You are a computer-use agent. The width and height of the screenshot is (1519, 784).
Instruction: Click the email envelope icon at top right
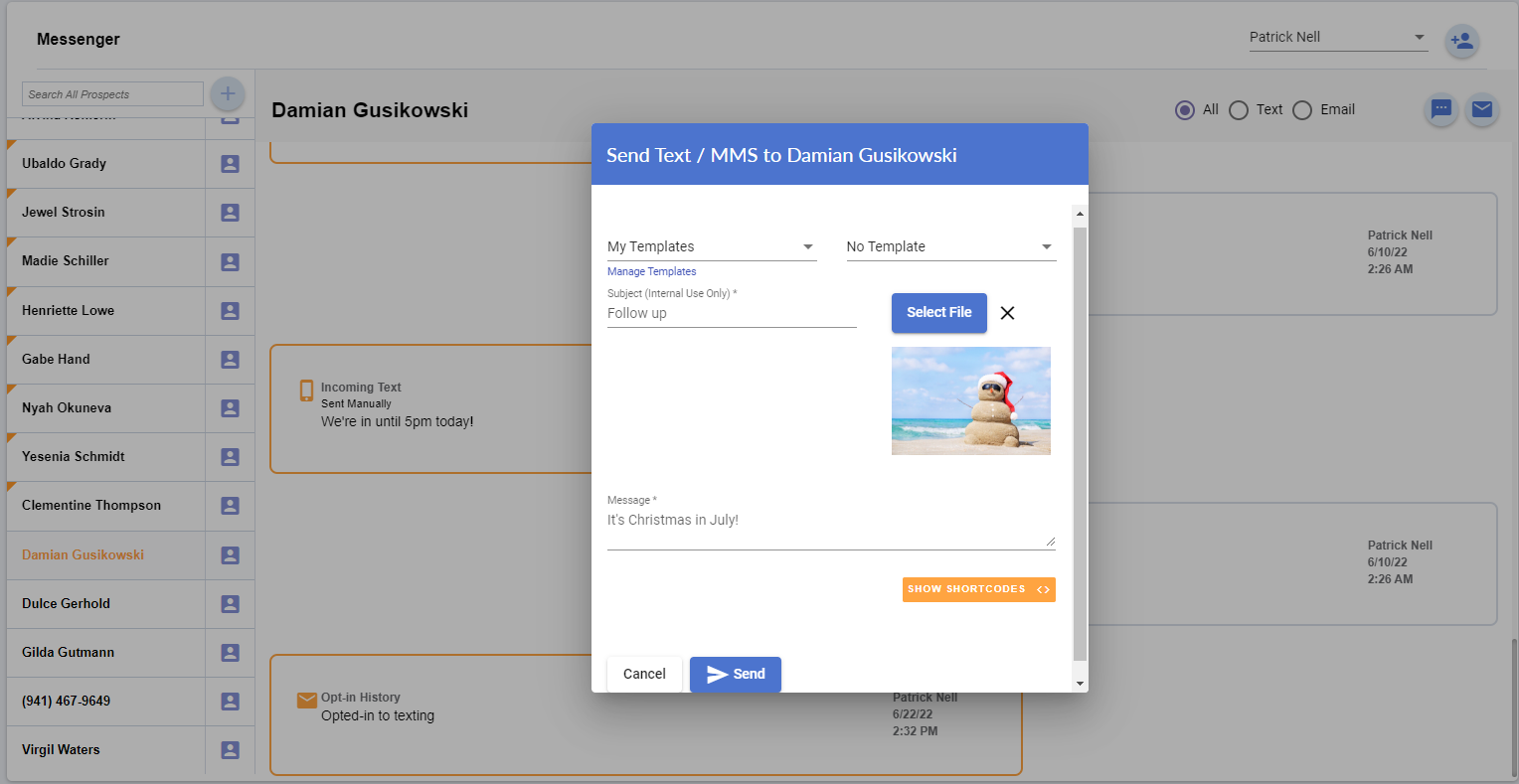[1481, 109]
